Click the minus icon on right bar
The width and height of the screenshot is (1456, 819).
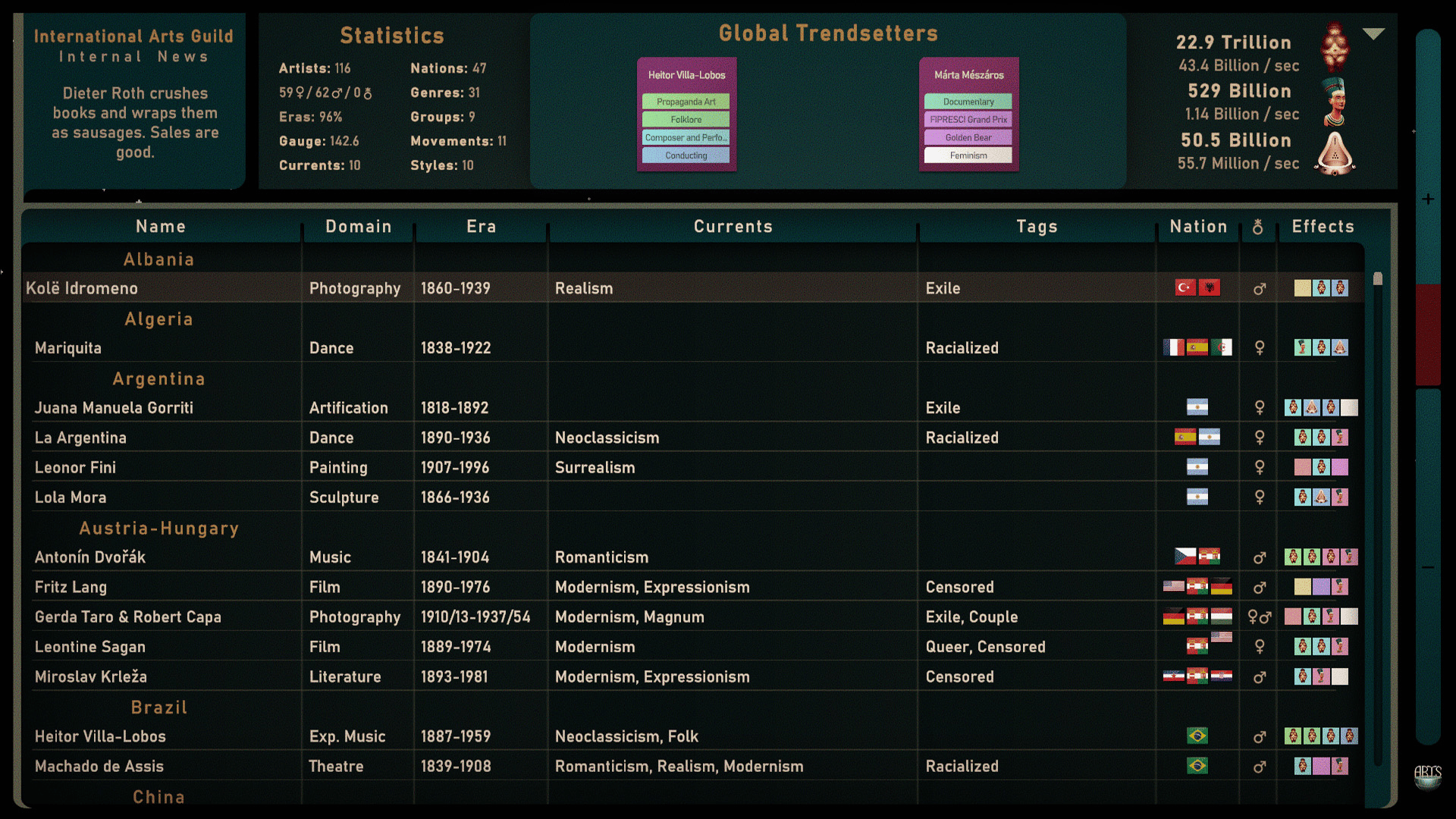pyautogui.click(x=1428, y=567)
